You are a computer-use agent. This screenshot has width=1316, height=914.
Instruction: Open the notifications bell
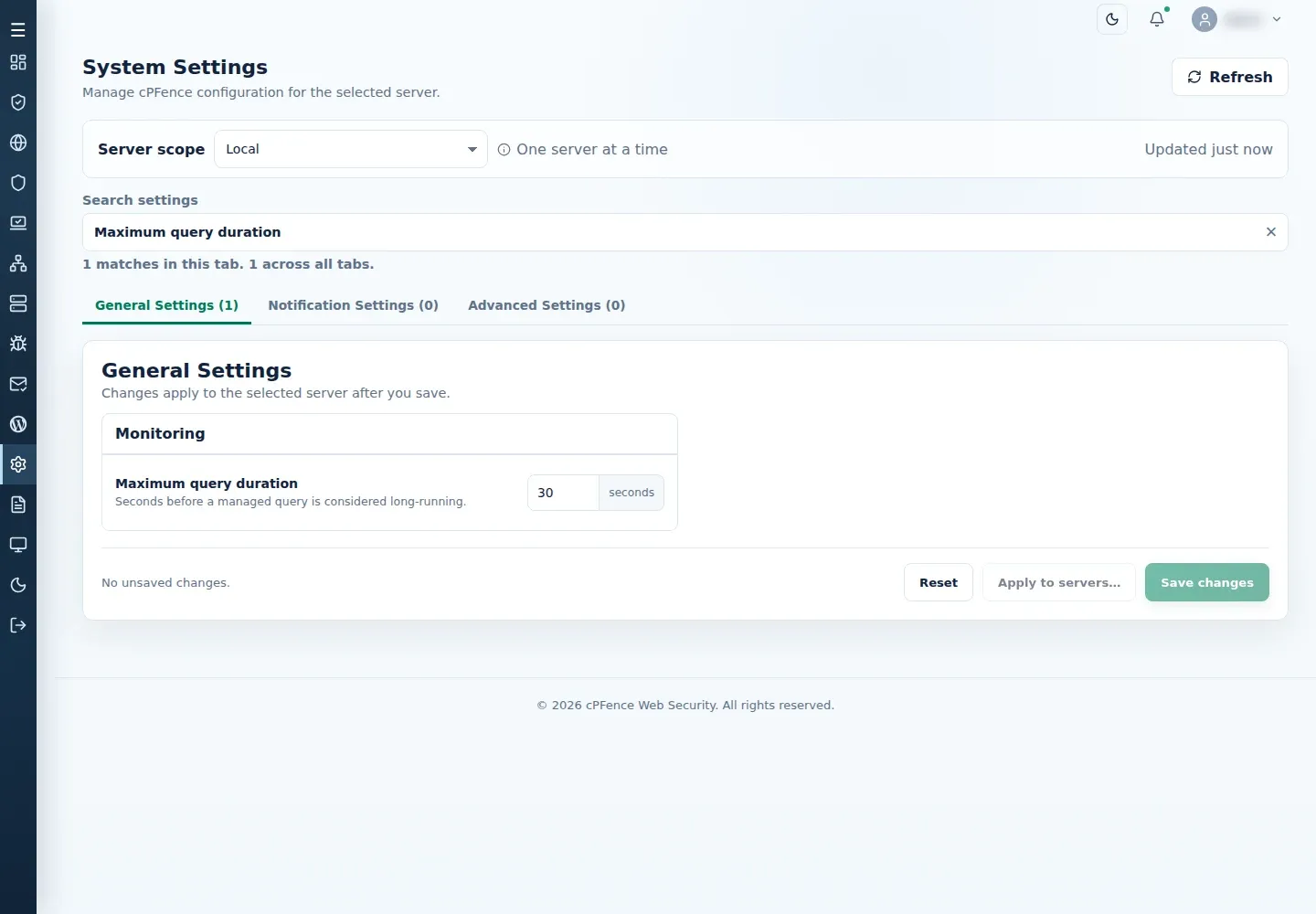pos(1157,19)
